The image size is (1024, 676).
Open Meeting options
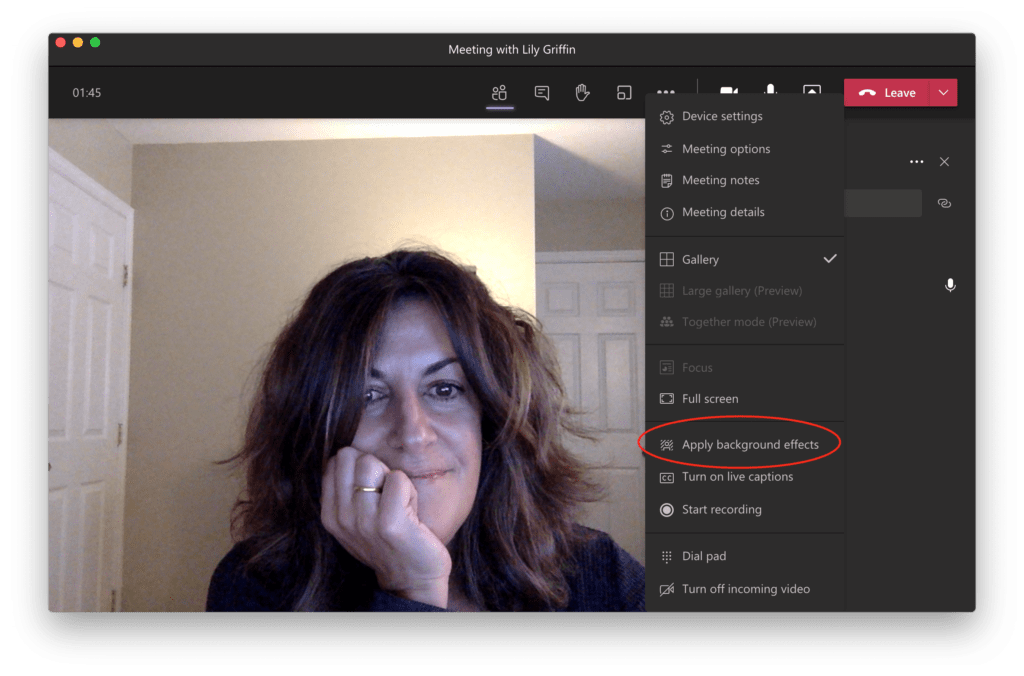744,149
